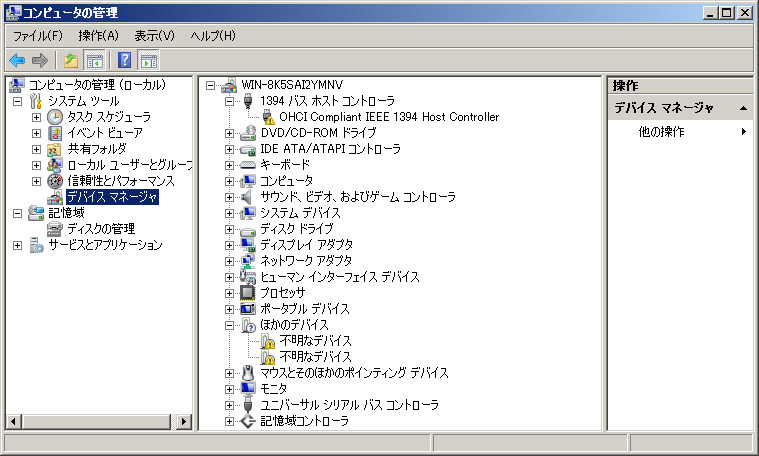Expand the ディスク ドライブ node
759x456 pixels.
[x=229, y=229]
